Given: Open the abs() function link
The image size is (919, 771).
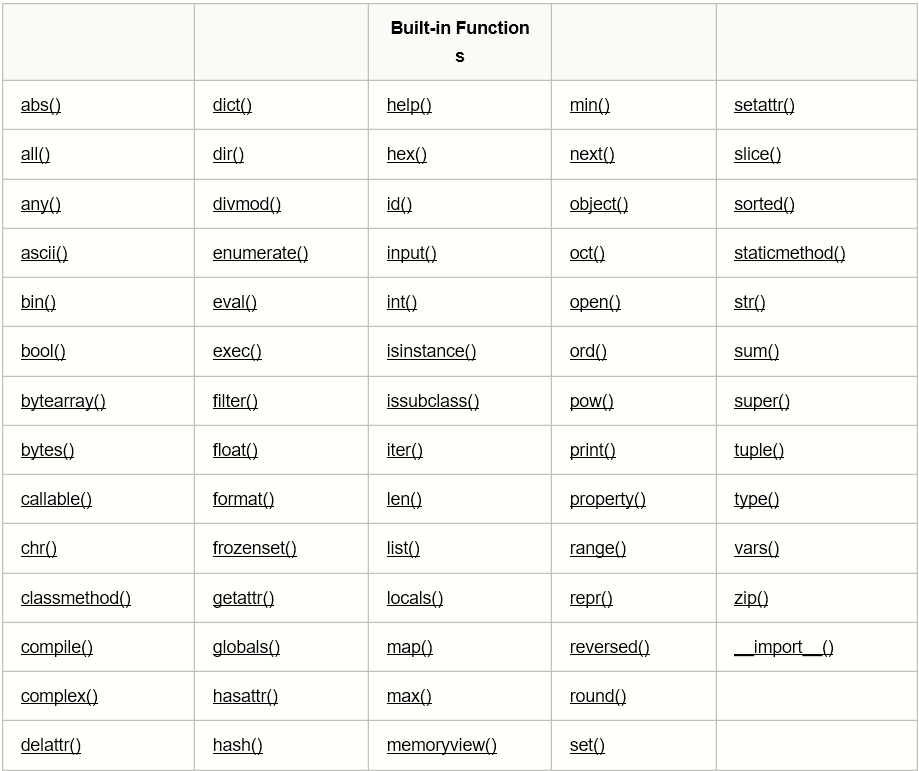Looking at the screenshot, I should tap(41, 105).
